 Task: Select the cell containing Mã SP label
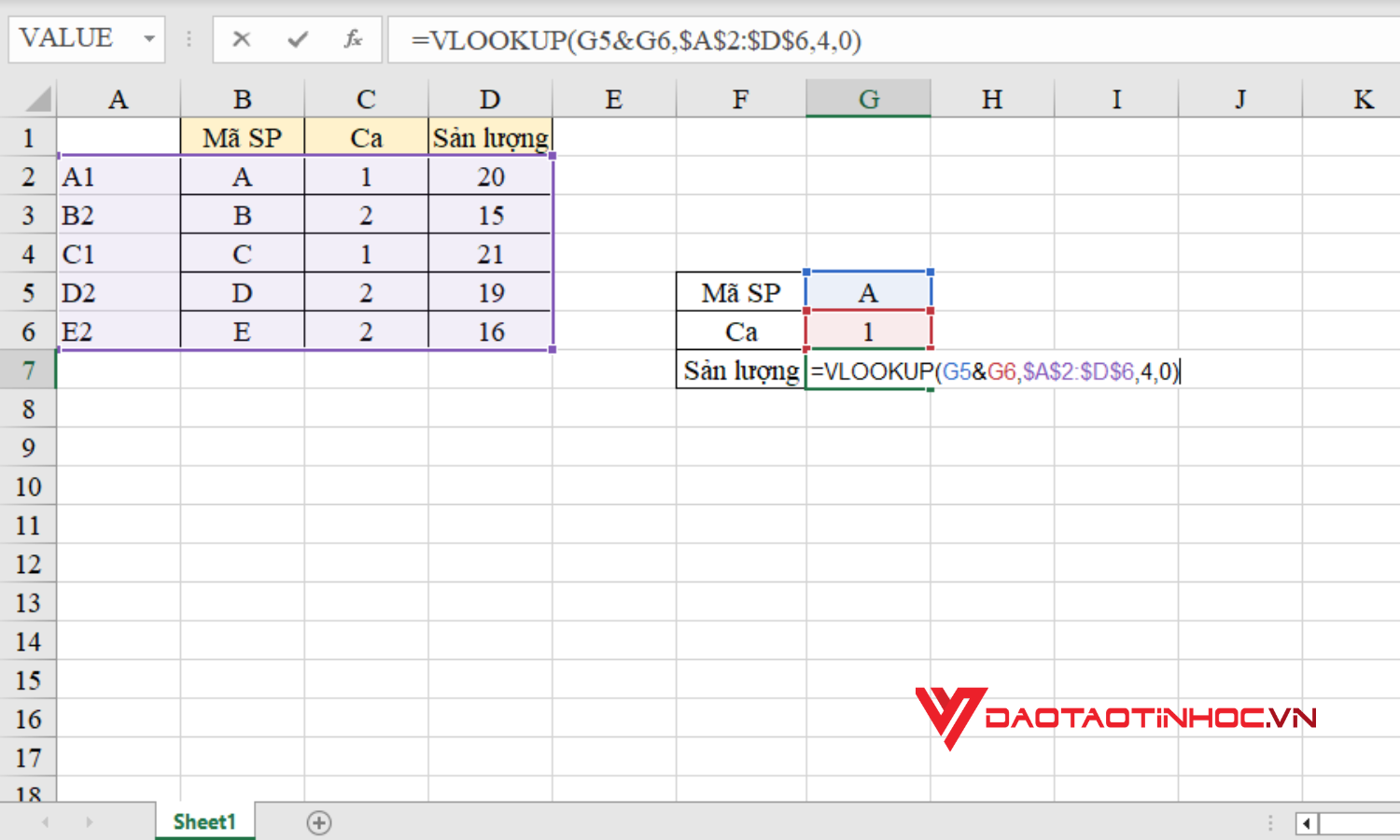coord(740,292)
